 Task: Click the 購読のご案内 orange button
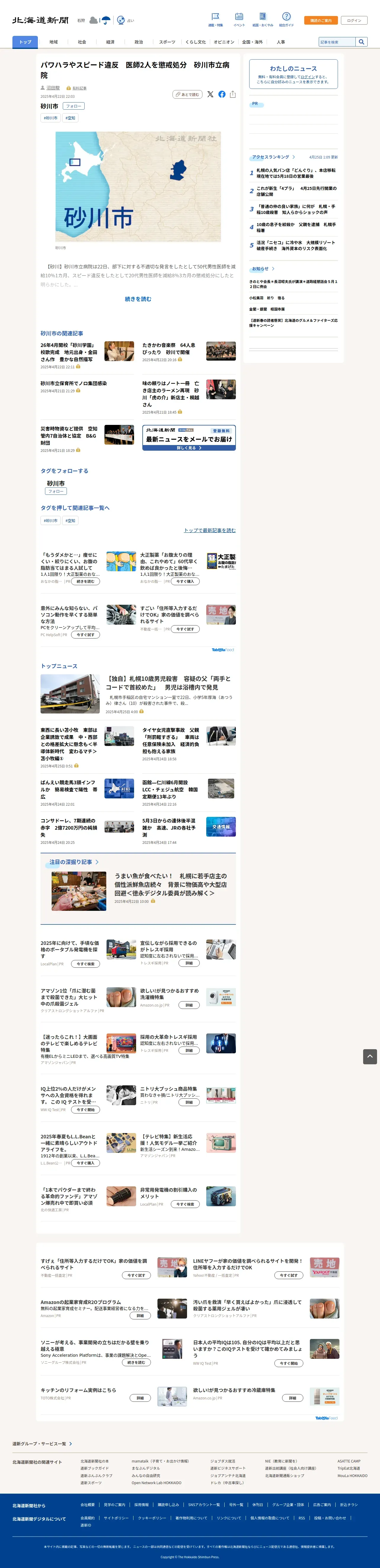[x=321, y=20]
